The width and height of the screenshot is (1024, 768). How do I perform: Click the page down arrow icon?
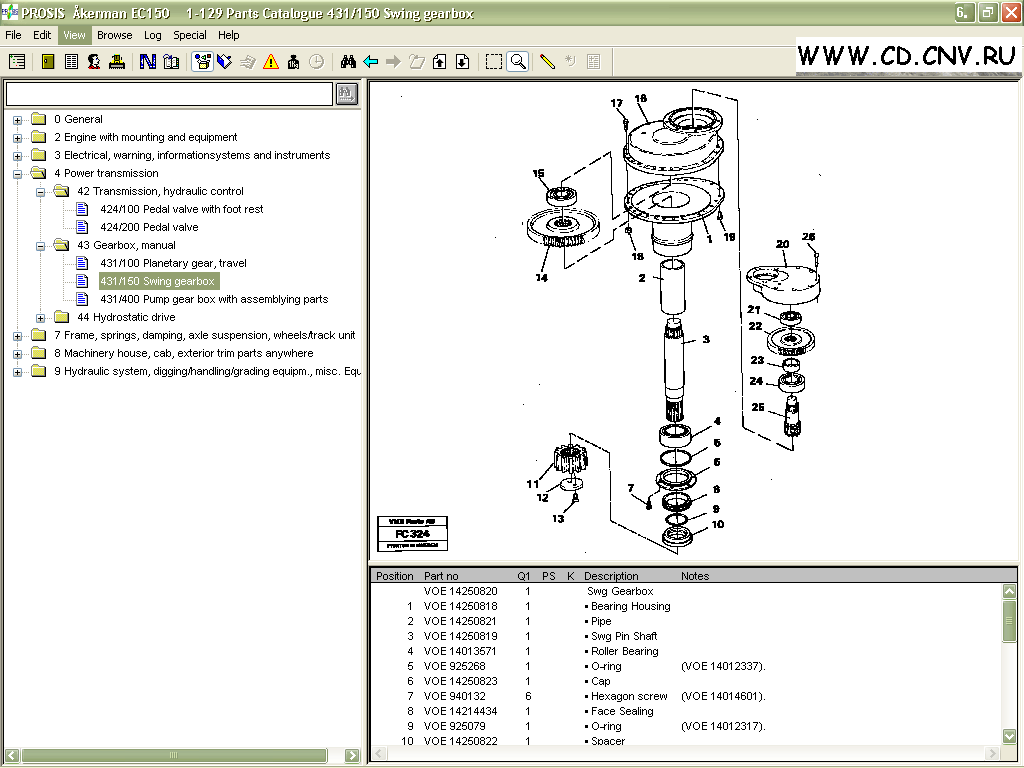(x=462, y=62)
